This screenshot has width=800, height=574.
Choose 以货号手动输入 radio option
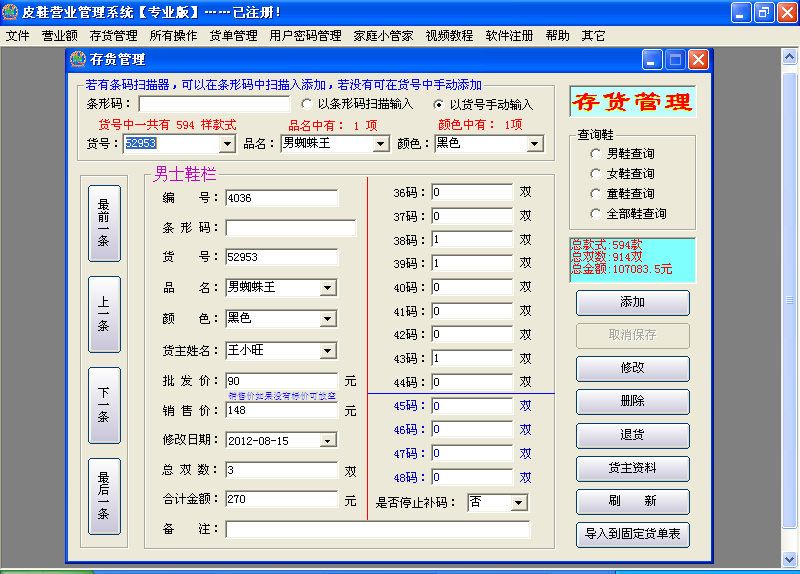(439, 104)
